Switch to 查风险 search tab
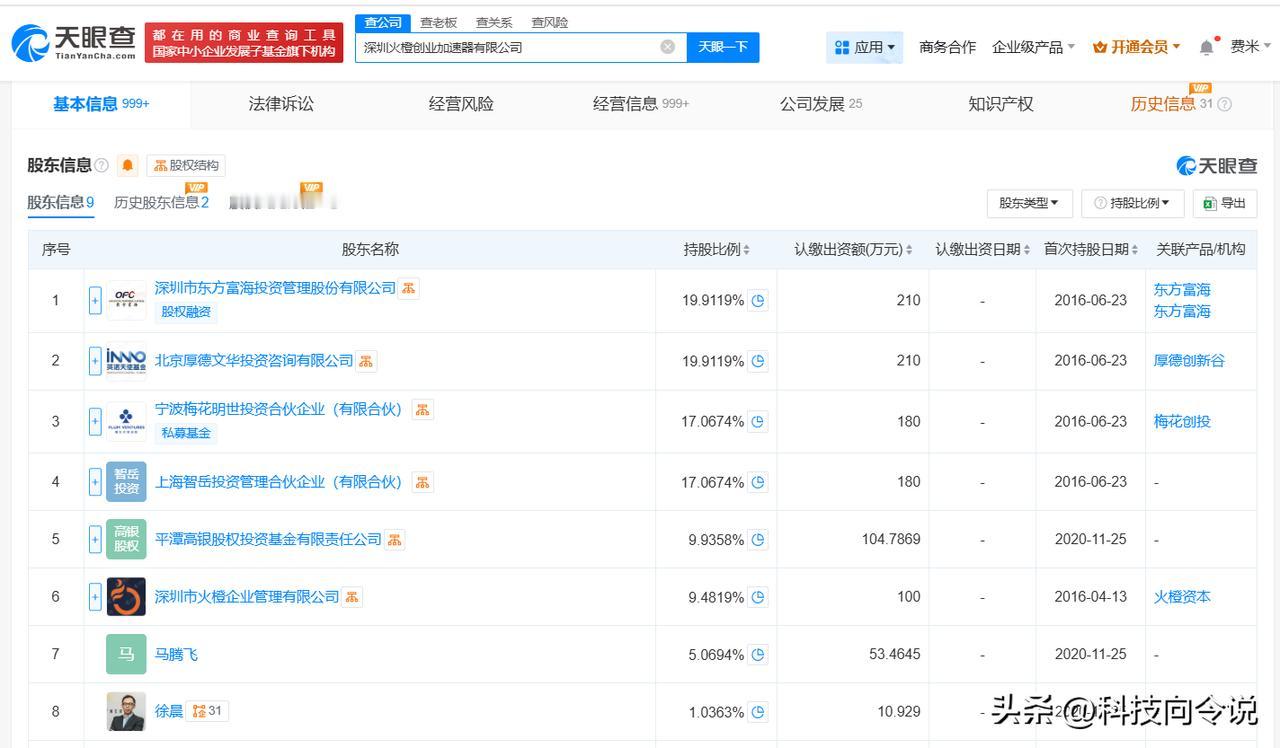Image resolution: width=1280 pixels, height=748 pixels. [x=550, y=22]
